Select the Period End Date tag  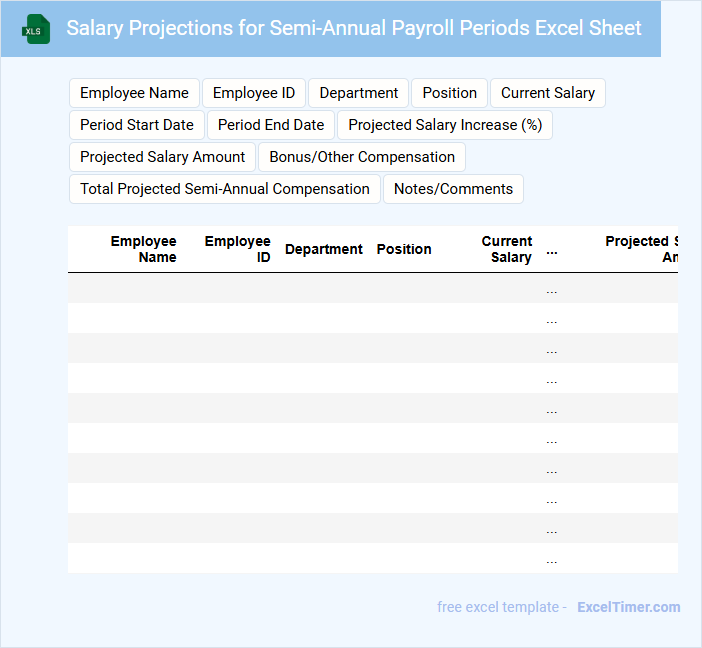point(271,125)
